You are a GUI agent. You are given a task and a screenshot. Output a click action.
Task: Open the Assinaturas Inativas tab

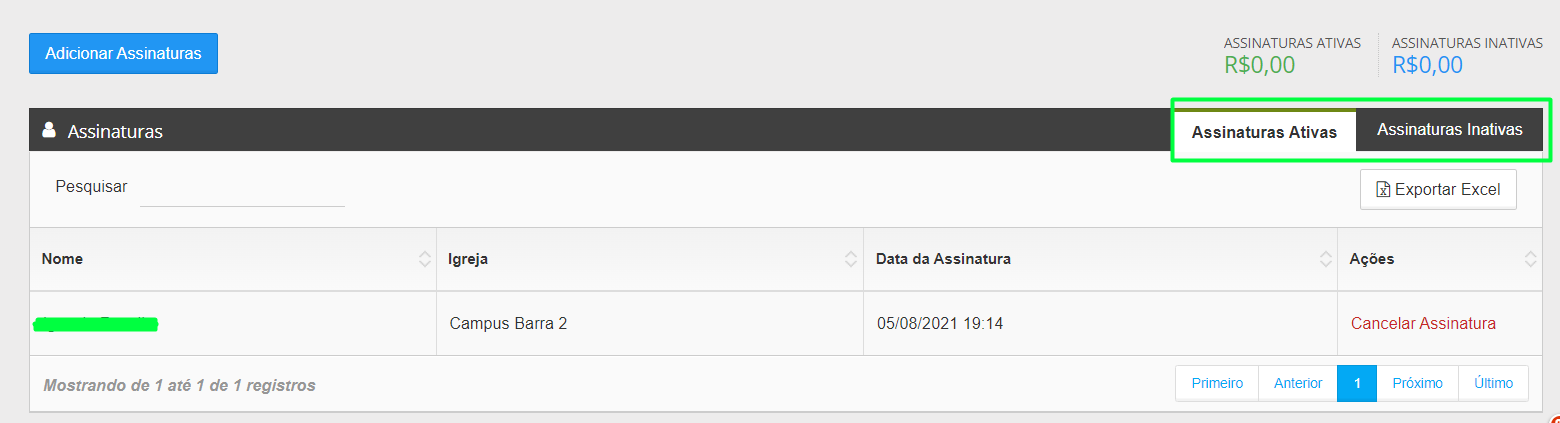coord(1449,130)
